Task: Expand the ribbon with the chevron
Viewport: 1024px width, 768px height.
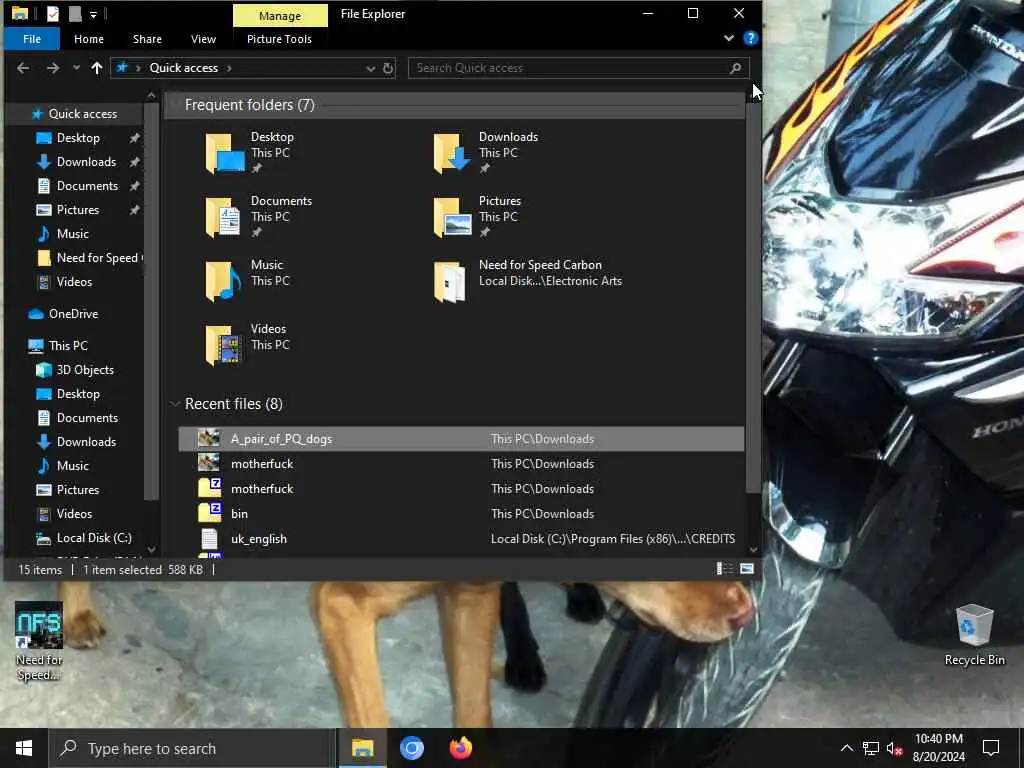Action: [729, 39]
